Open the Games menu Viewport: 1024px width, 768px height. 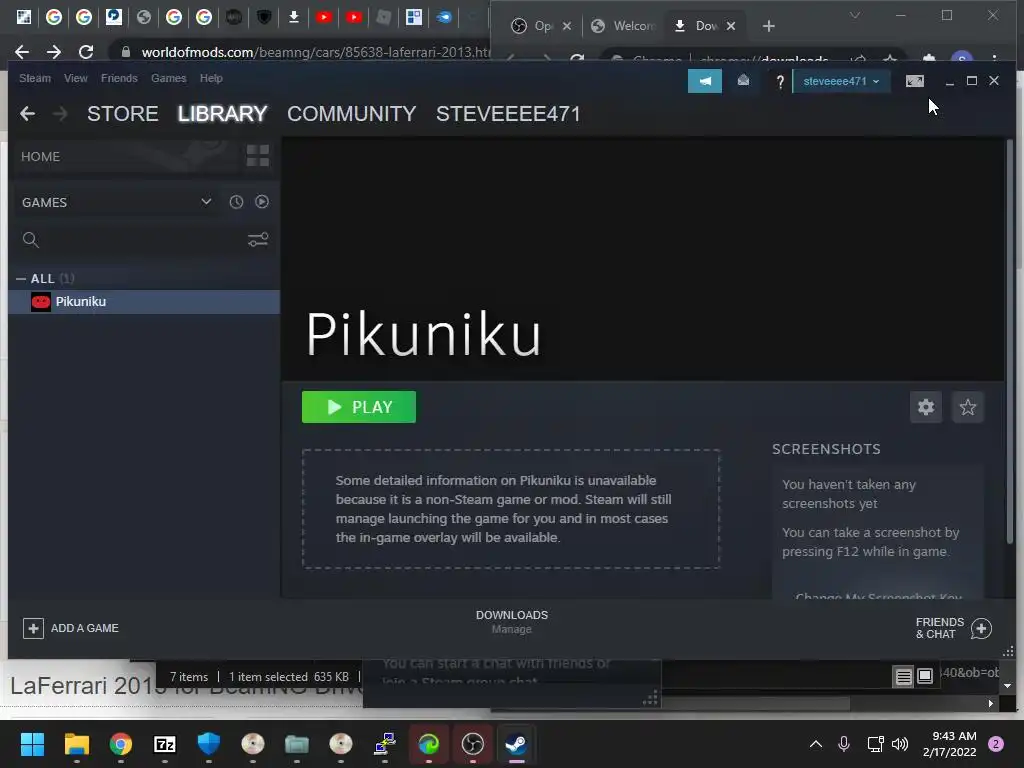168,78
